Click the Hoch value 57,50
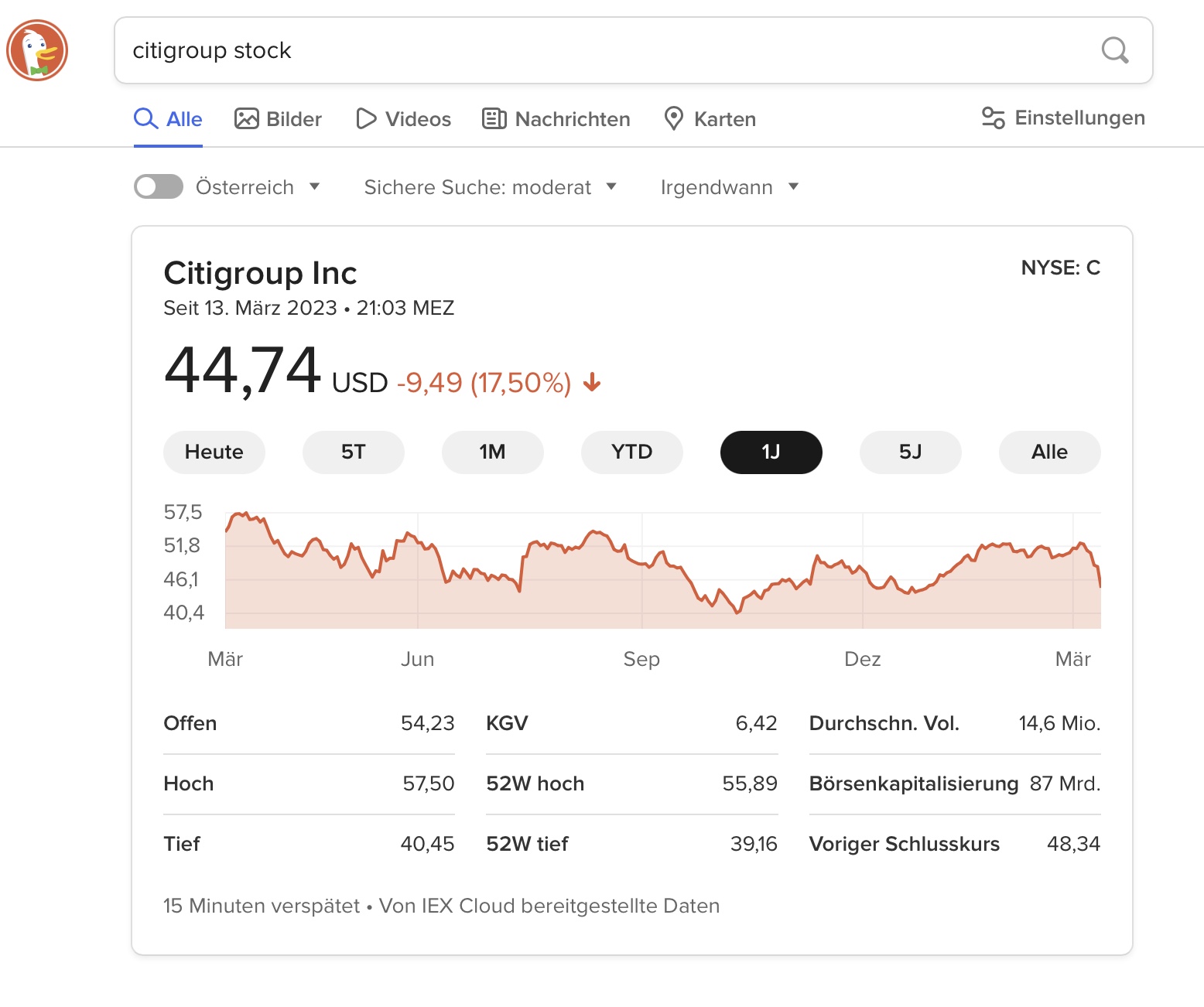The image size is (1204, 1007). tap(429, 783)
